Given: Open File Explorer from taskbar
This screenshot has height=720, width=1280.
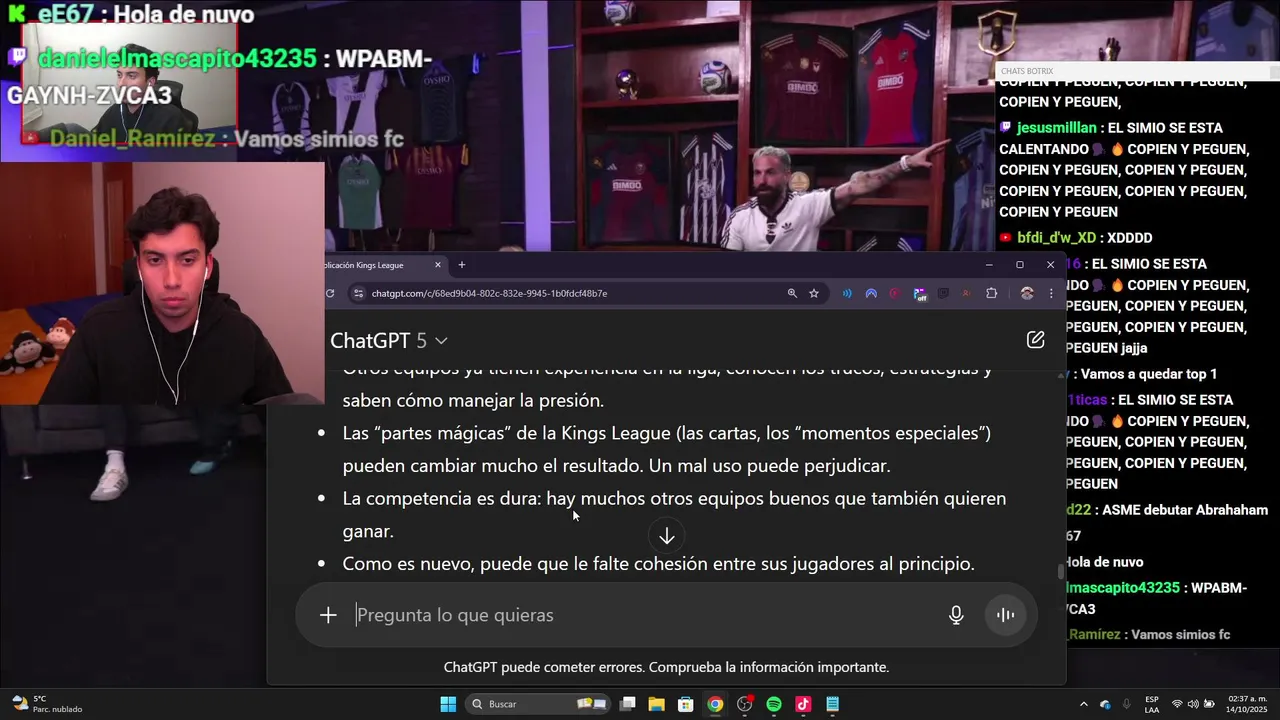Looking at the screenshot, I should (x=657, y=704).
